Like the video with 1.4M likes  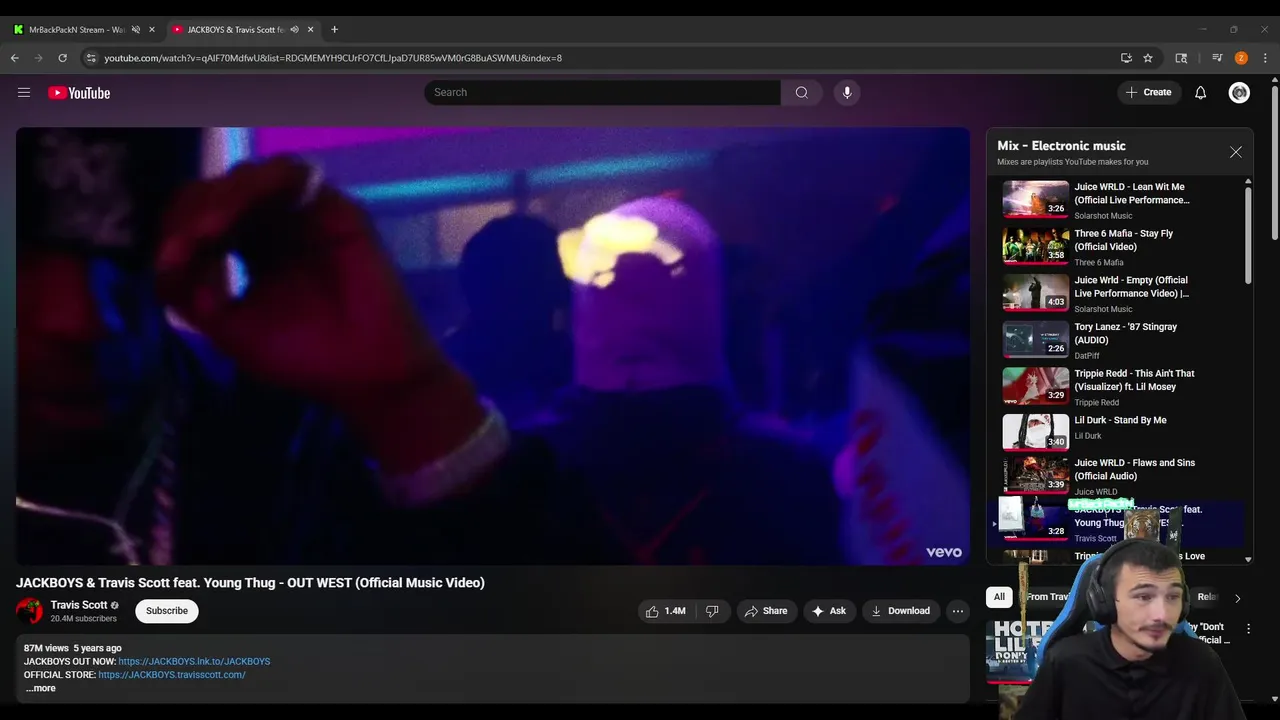665,611
